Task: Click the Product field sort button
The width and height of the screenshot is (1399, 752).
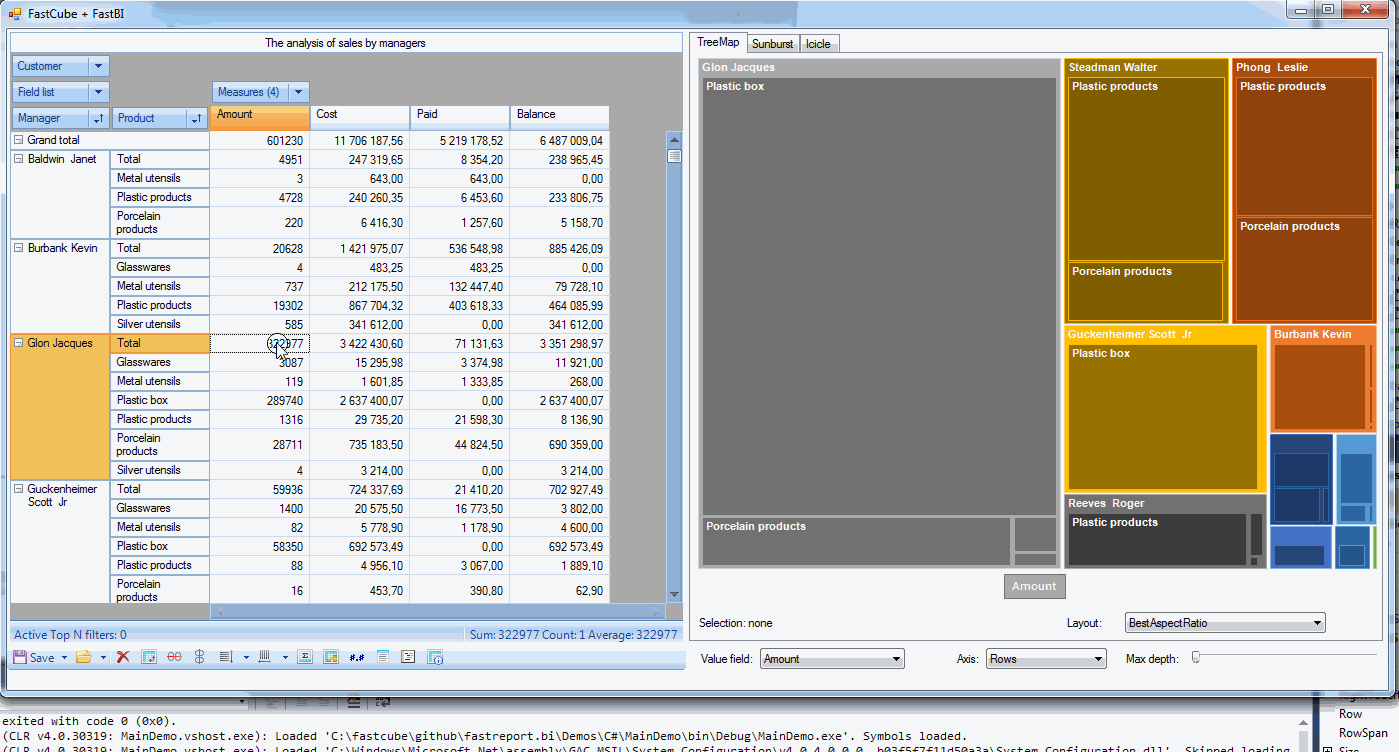Action: pos(196,118)
